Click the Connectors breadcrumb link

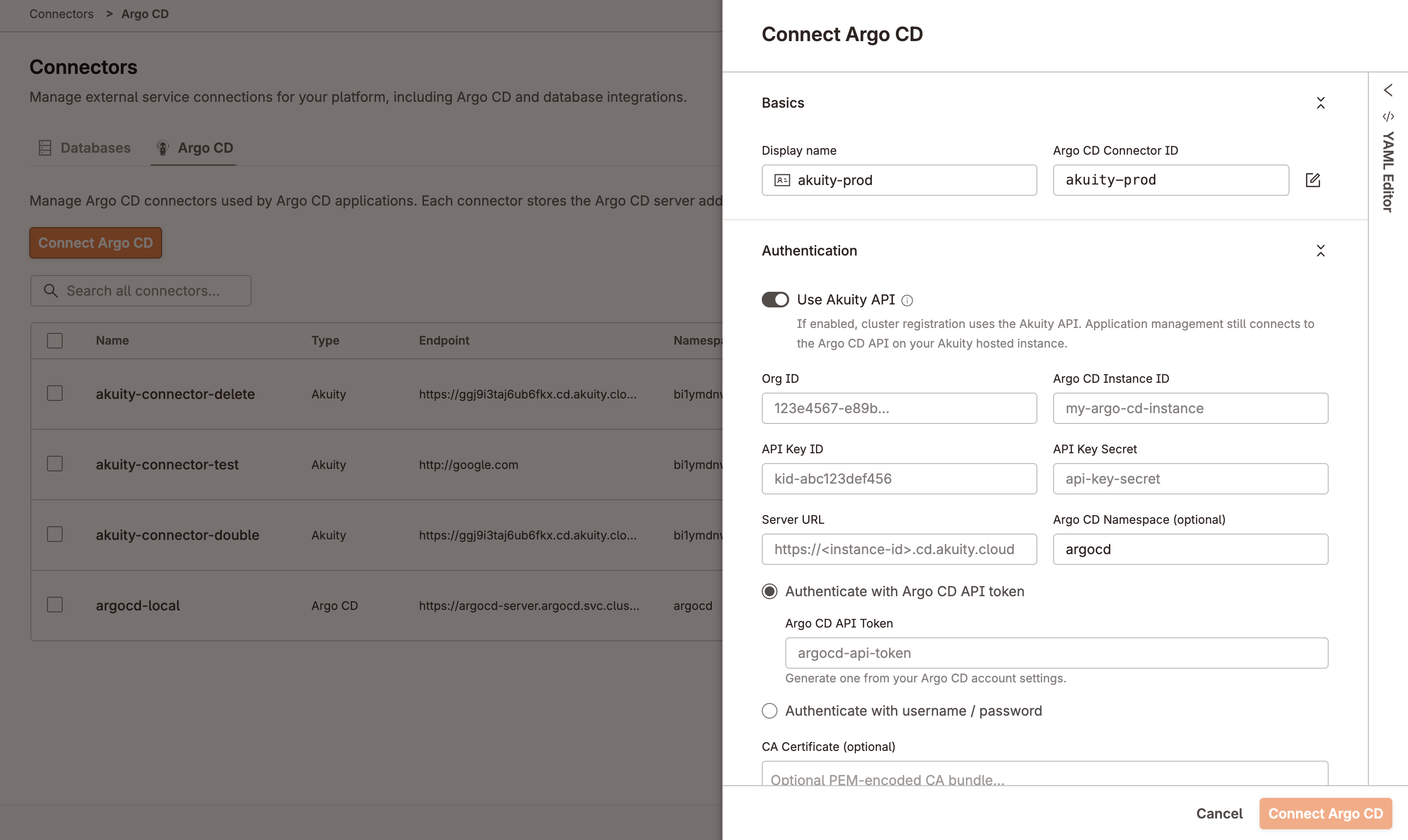coord(61,14)
